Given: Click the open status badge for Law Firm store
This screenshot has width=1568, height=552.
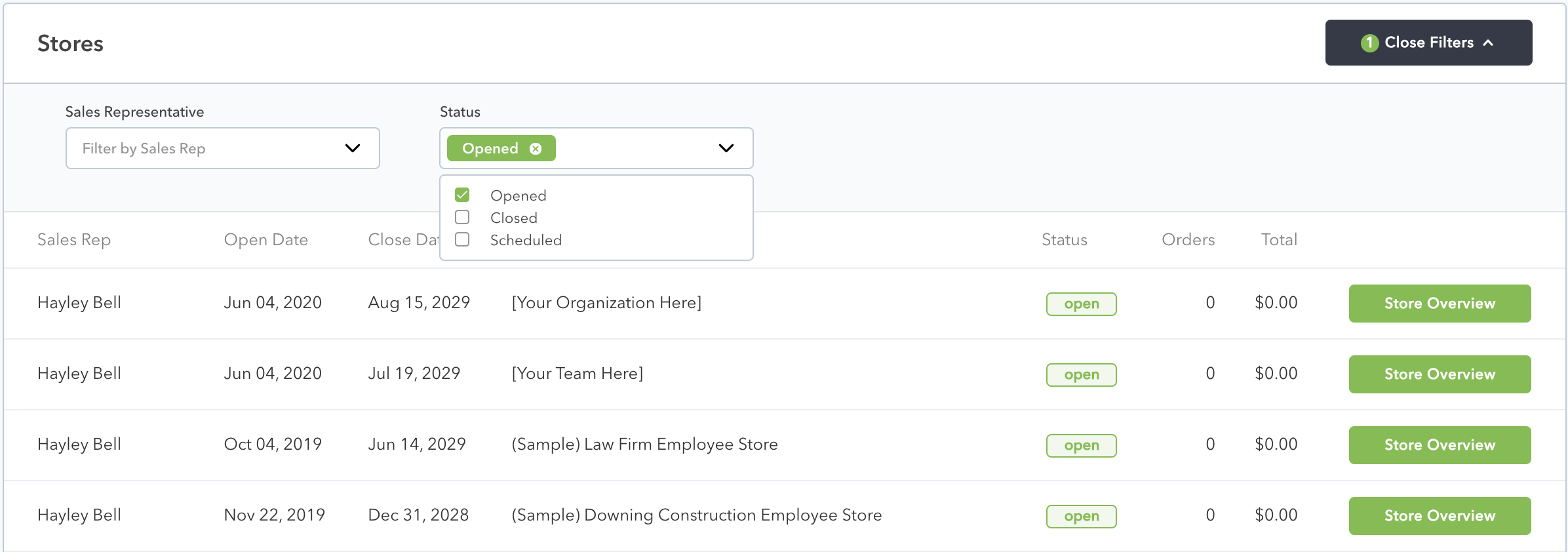Looking at the screenshot, I should point(1082,446).
